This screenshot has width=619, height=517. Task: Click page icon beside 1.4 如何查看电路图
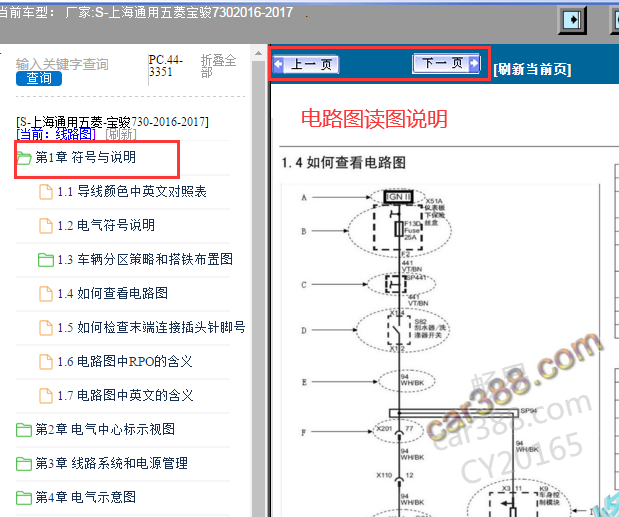46,294
